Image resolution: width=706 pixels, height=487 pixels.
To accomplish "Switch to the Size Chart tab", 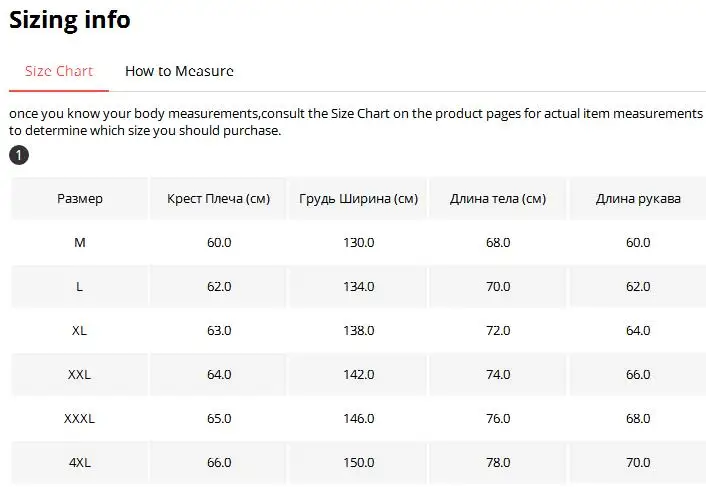I will (59, 71).
